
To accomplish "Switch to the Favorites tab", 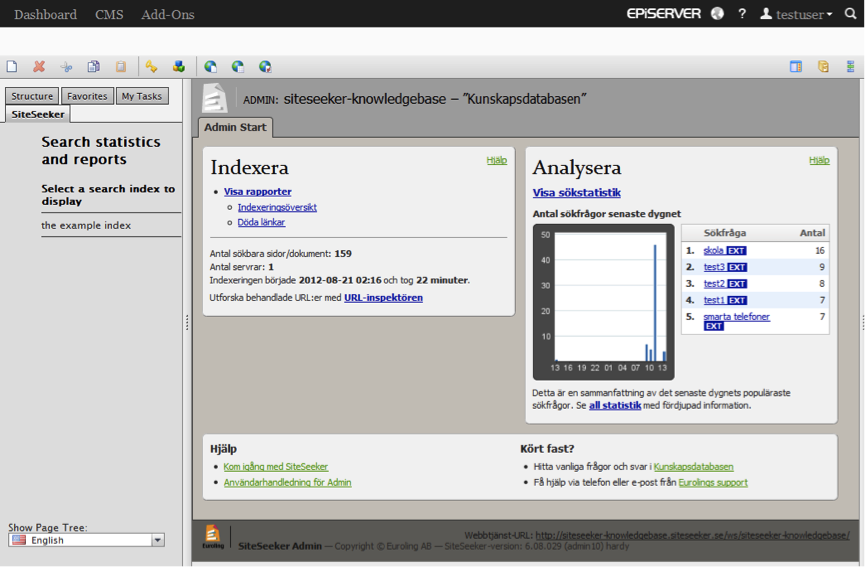I will click(x=87, y=96).
